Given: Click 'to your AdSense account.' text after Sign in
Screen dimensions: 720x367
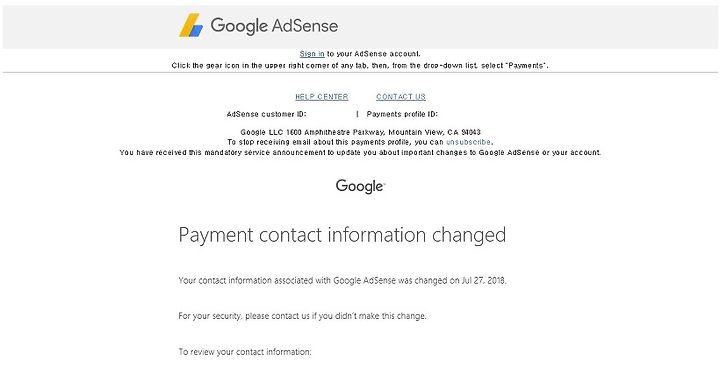Looking at the screenshot, I should [x=373, y=54].
